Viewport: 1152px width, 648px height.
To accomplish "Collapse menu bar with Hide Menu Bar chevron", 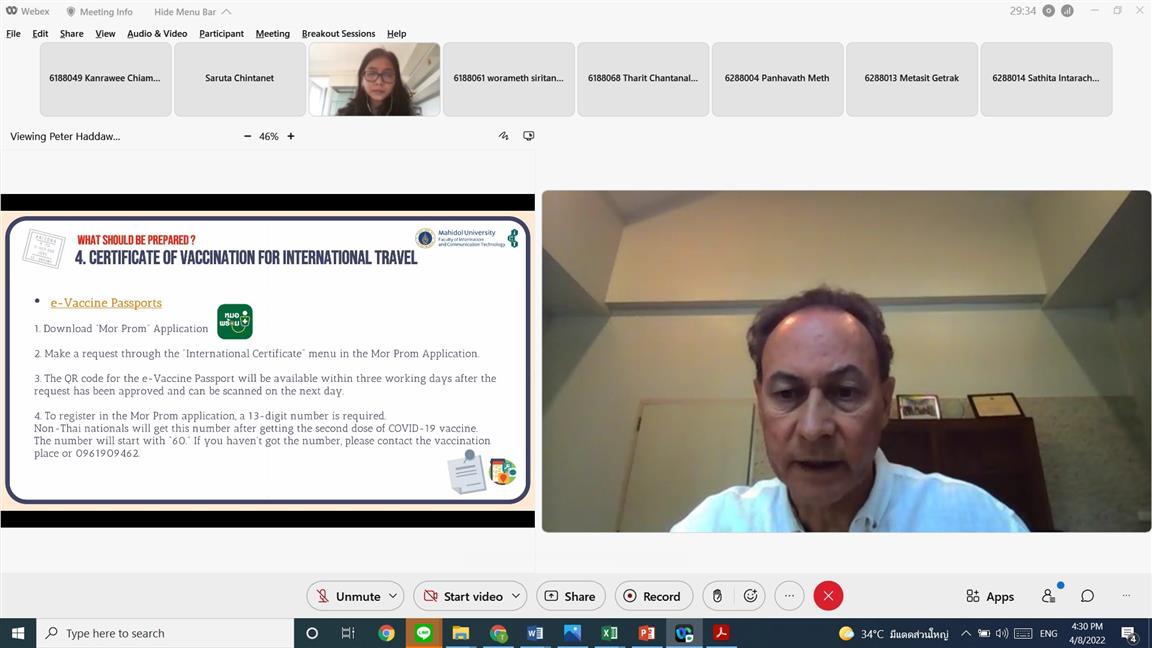I will 227,12.
